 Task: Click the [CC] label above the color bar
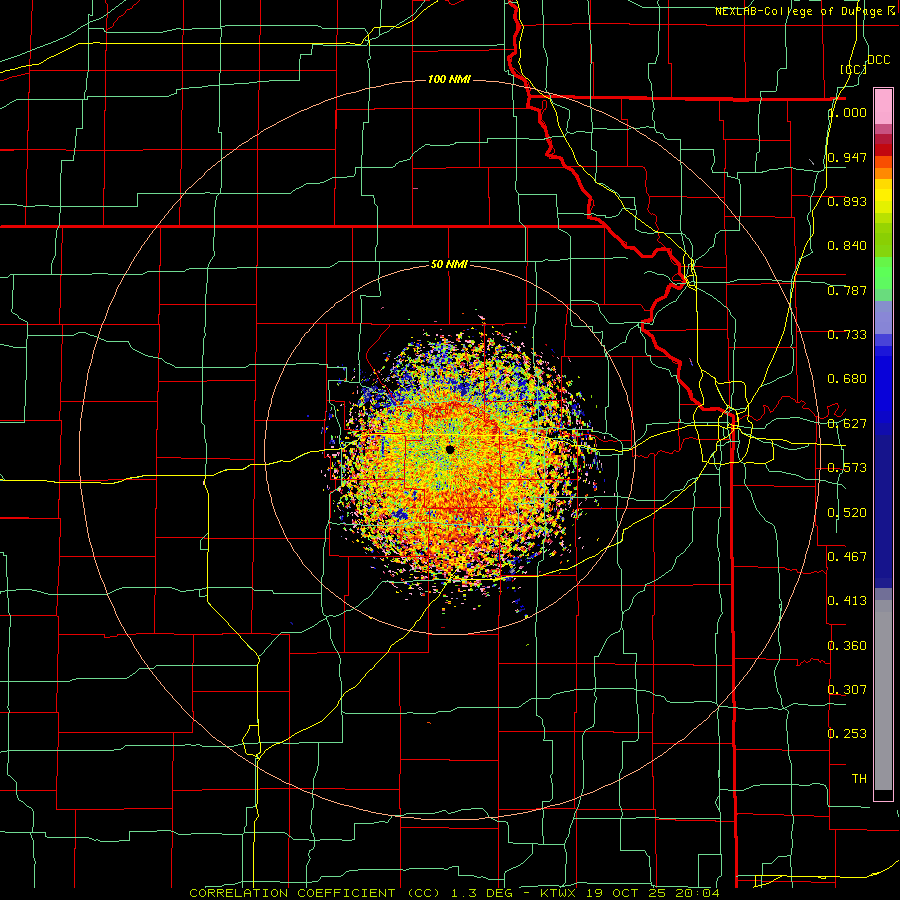pos(854,69)
